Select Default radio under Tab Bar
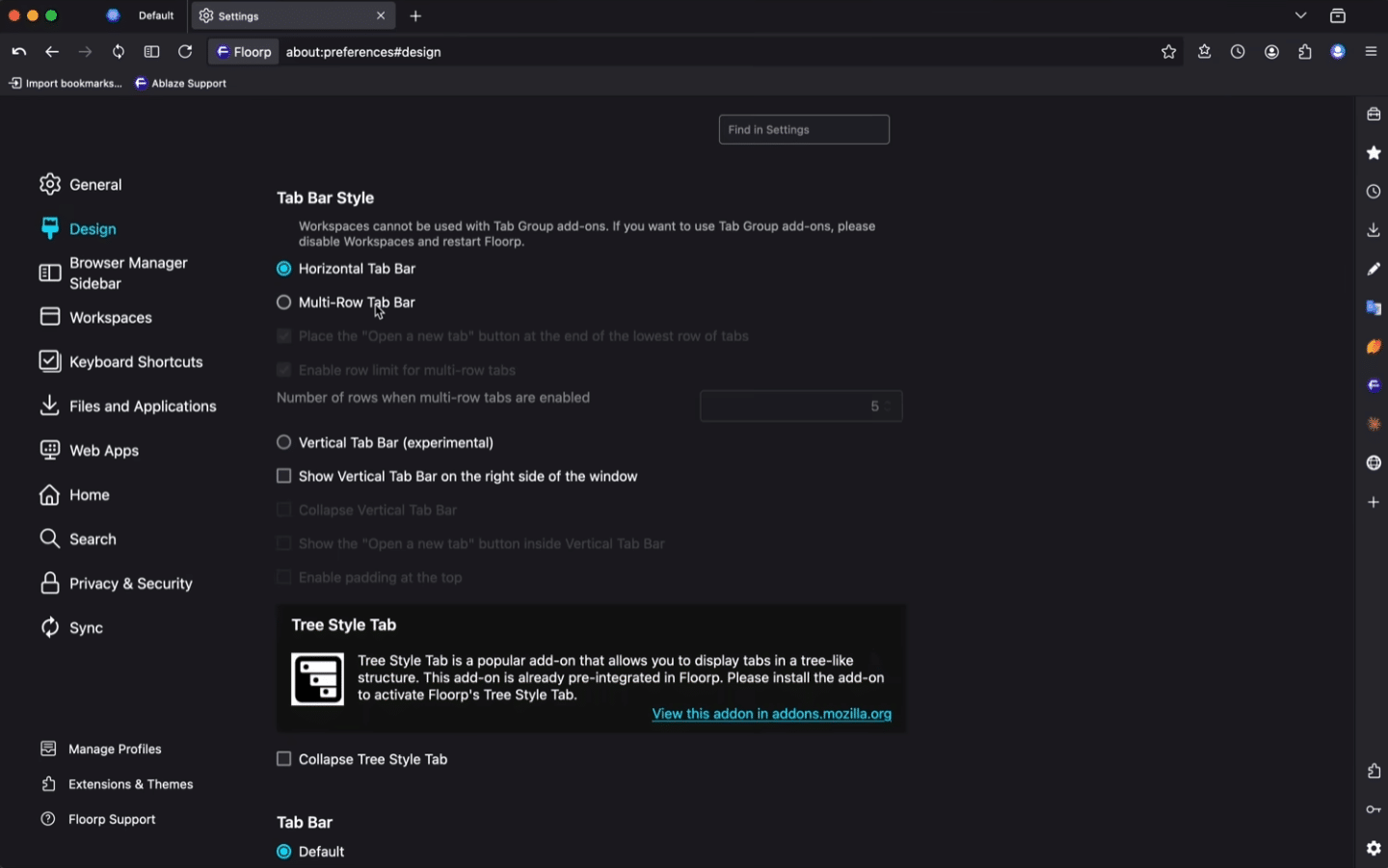 pos(283,852)
